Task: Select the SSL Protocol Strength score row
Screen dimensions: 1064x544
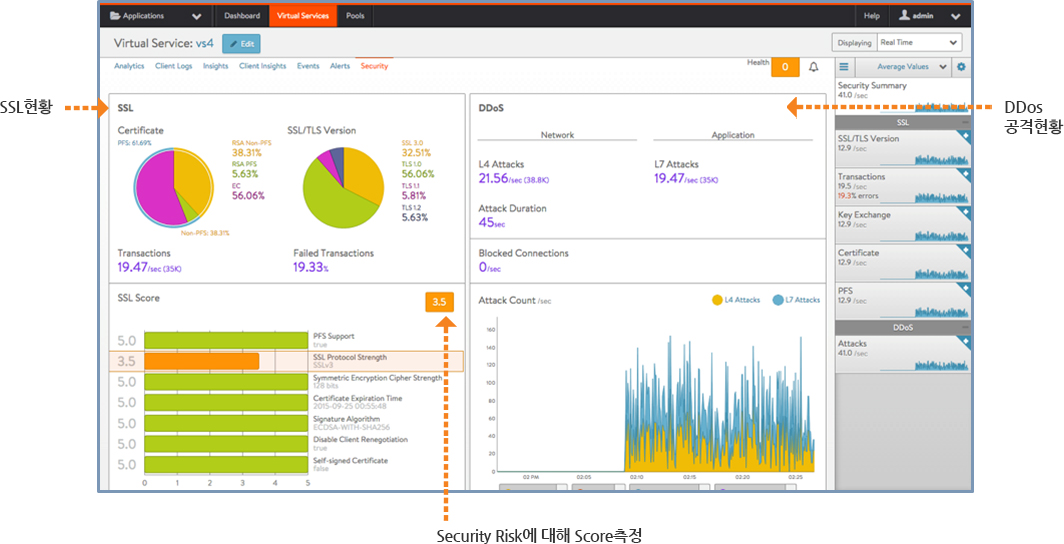Action: click(x=286, y=361)
